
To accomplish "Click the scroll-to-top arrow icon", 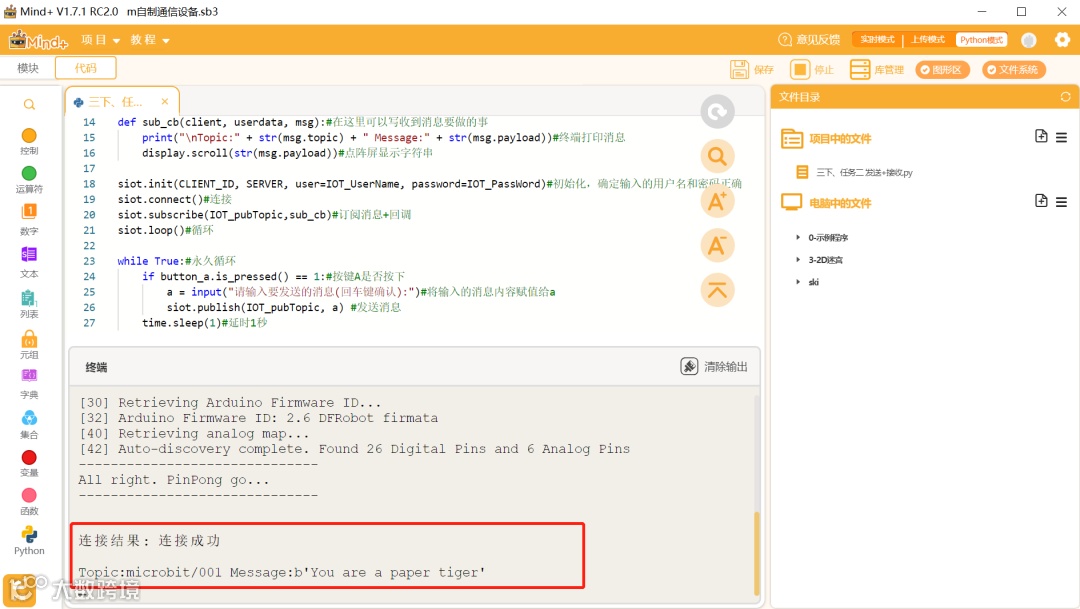I will point(717,290).
